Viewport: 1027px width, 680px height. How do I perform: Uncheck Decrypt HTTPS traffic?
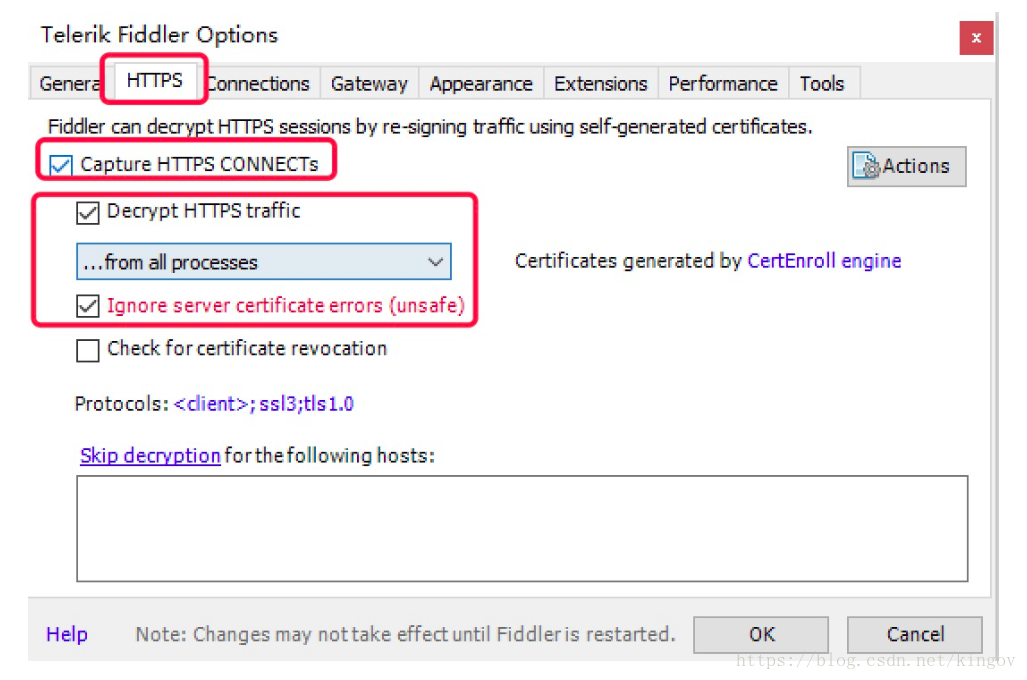tap(87, 212)
